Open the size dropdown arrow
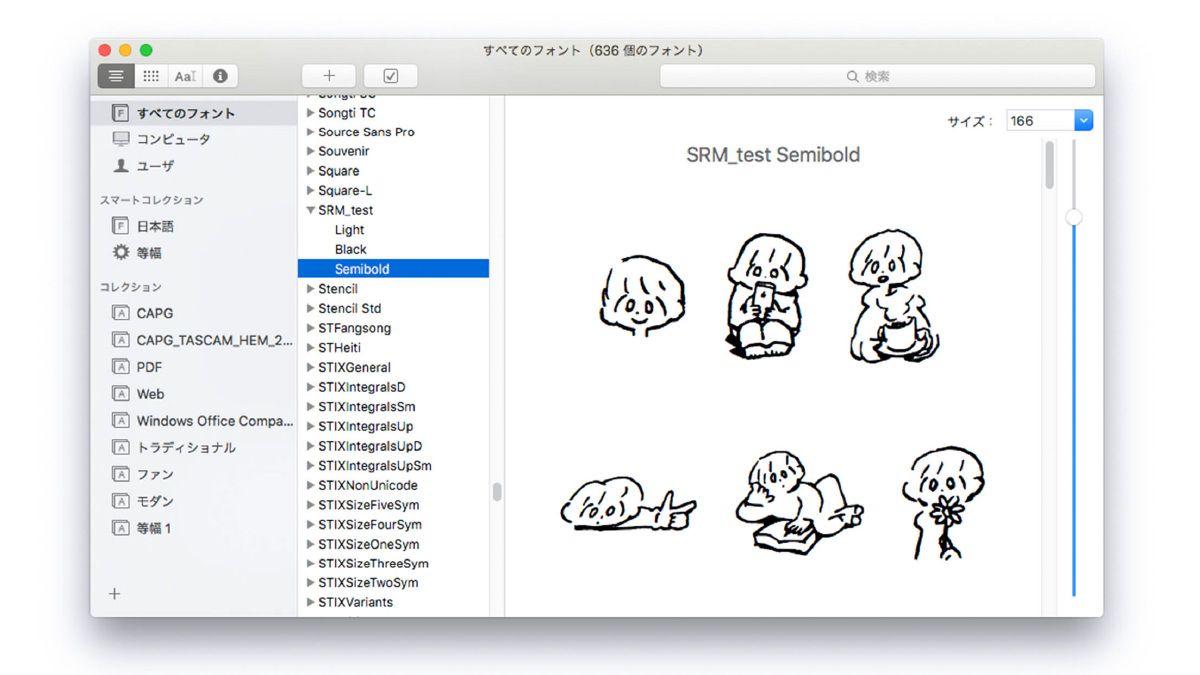The height and width of the screenshot is (675, 1200). point(1083,121)
